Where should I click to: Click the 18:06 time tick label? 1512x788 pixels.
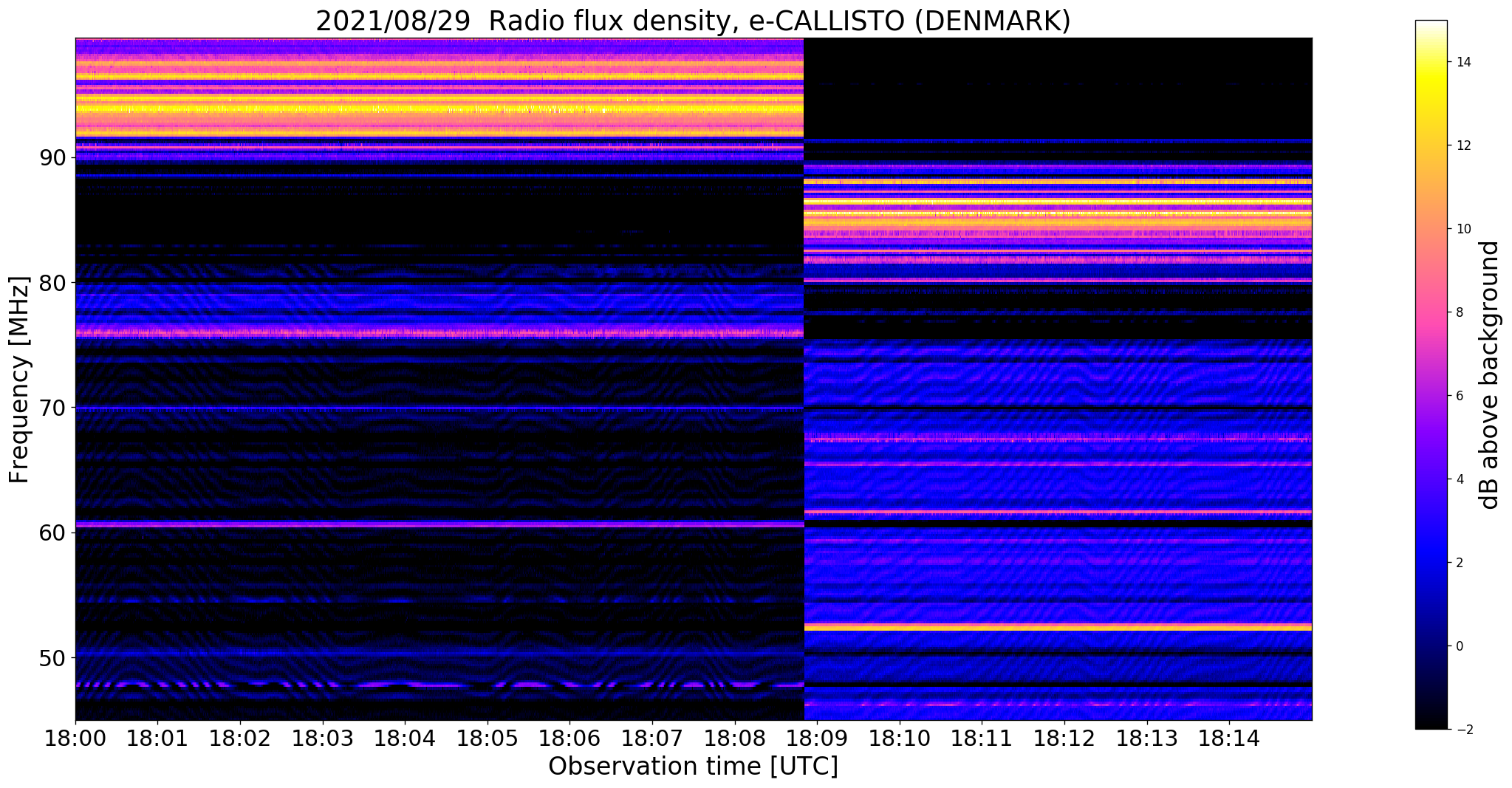[x=569, y=739]
